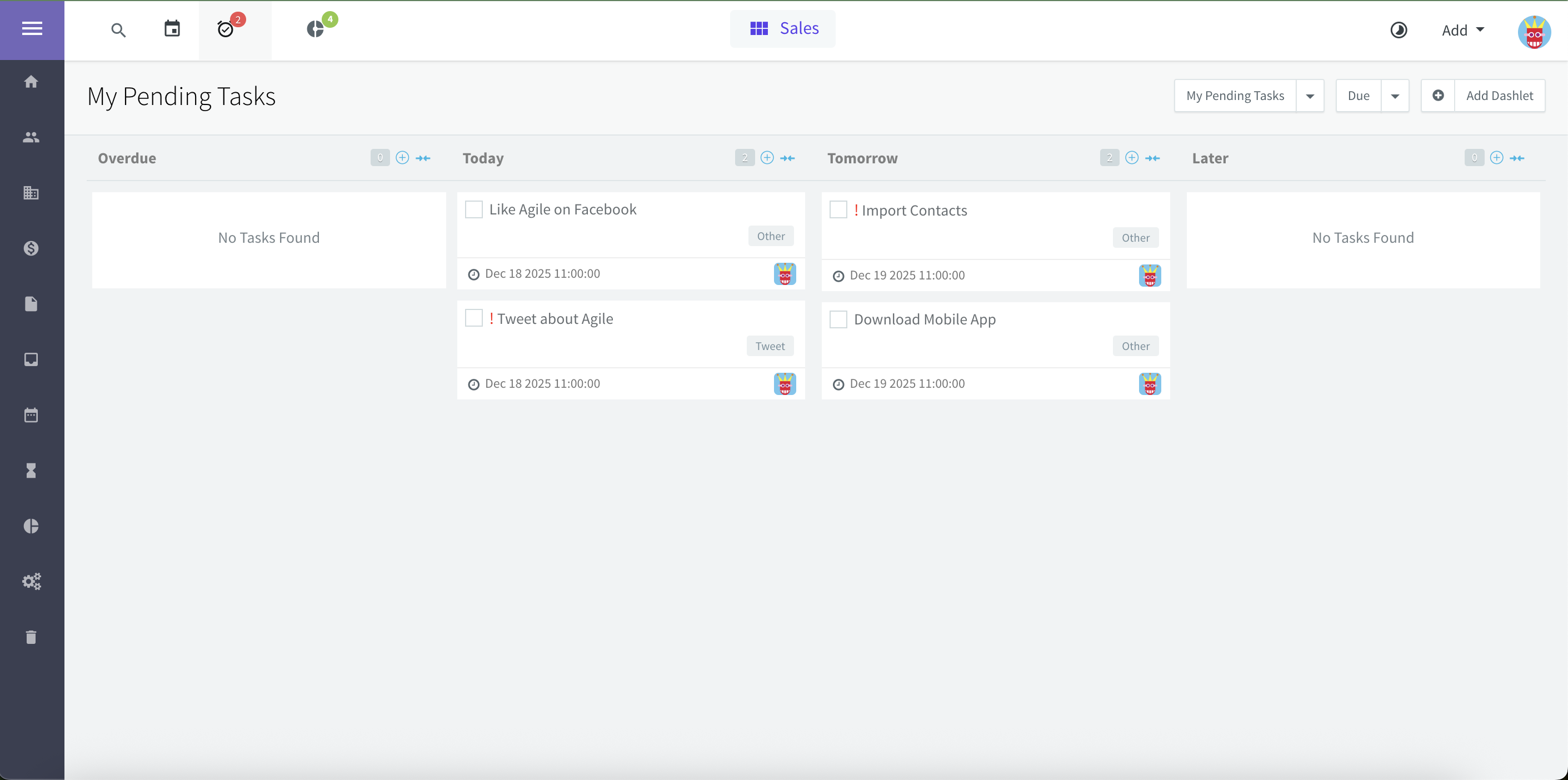Add a new task in the Today column
Viewport: 1568px width, 780px height.
tap(767, 158)
